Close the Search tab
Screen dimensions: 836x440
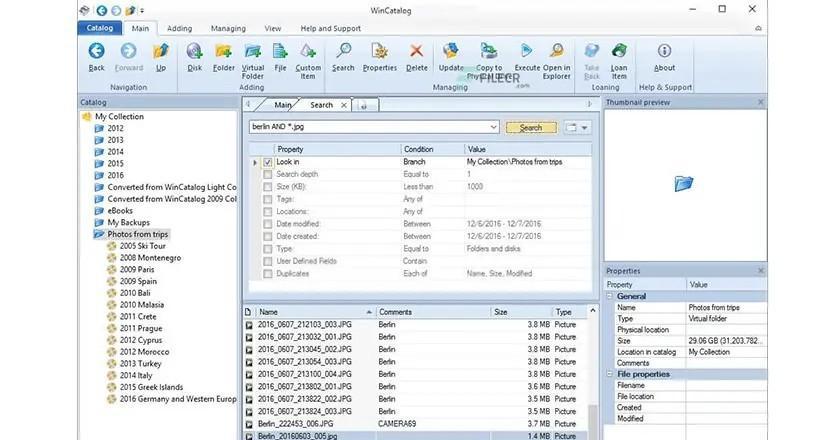point(344,106)
